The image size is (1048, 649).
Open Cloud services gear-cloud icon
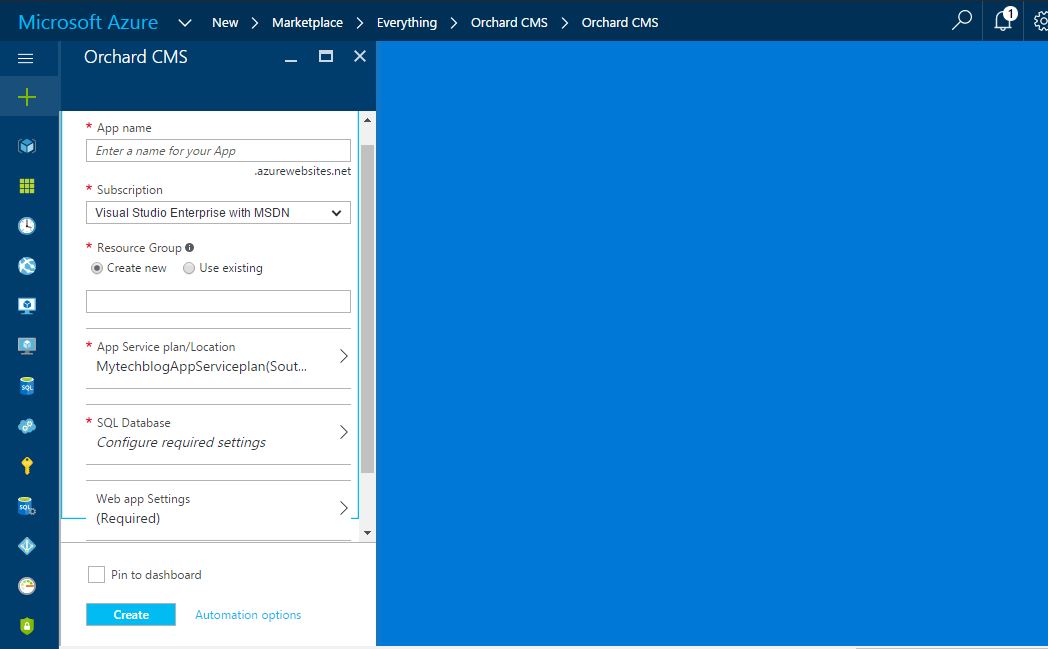(x=27, y=426)
